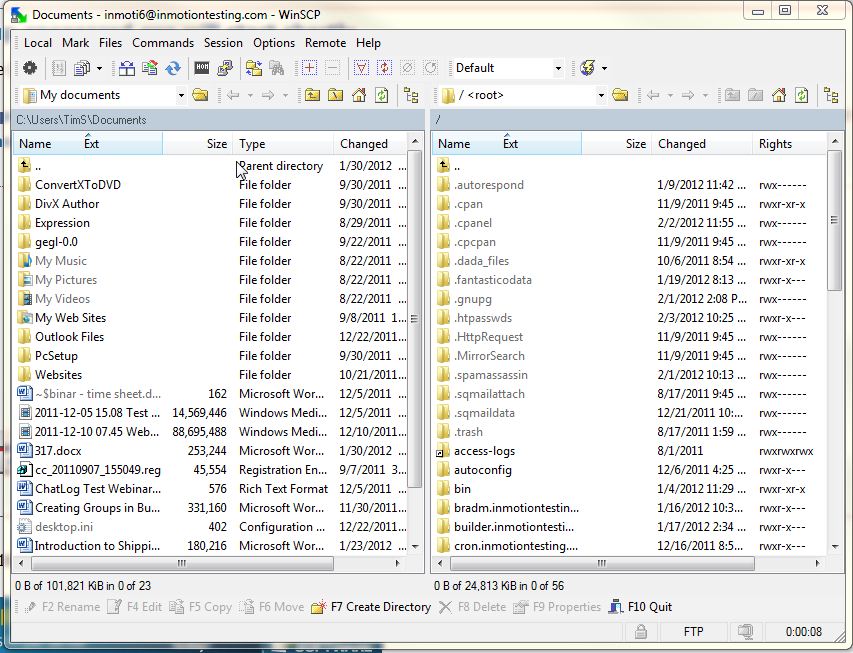Click the Select Files plus icon
This screenshot has width=853, height=653.
309,68
